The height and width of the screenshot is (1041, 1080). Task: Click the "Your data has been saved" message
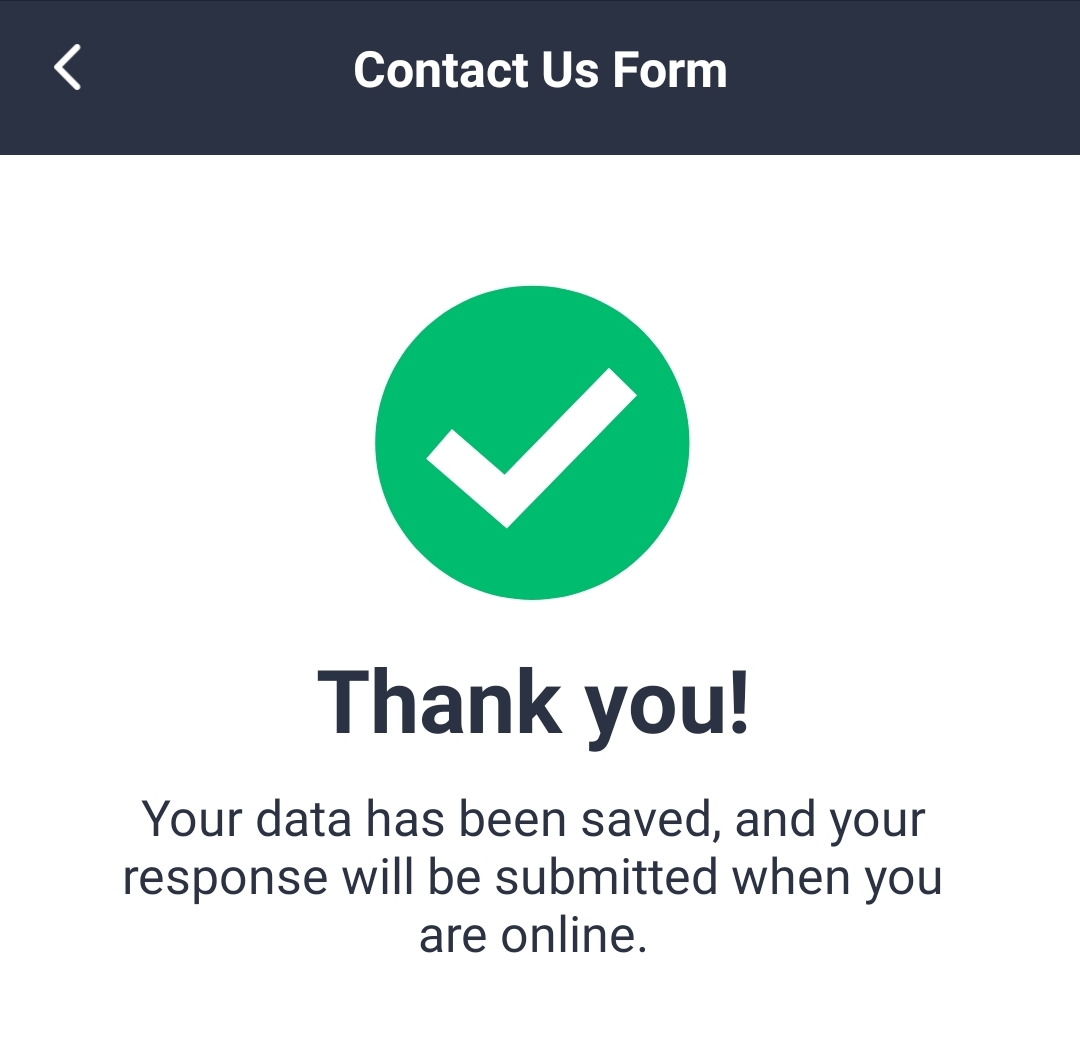pyautogui.click(x=533, y=877)
